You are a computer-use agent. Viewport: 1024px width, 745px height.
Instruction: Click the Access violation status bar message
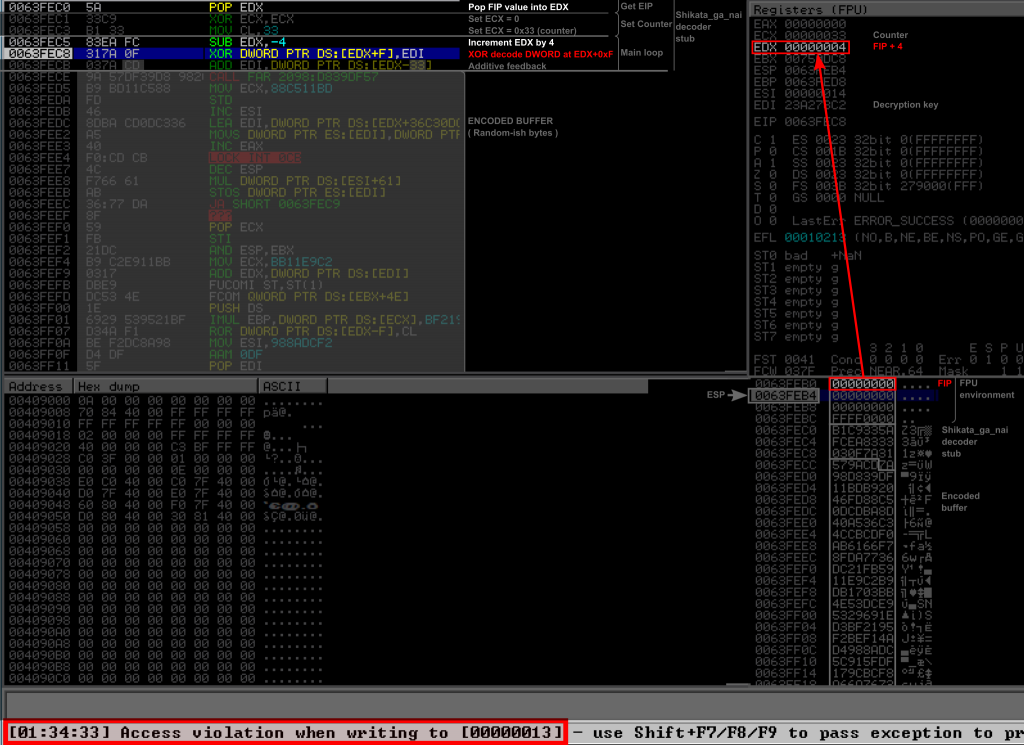pos(285,733)
